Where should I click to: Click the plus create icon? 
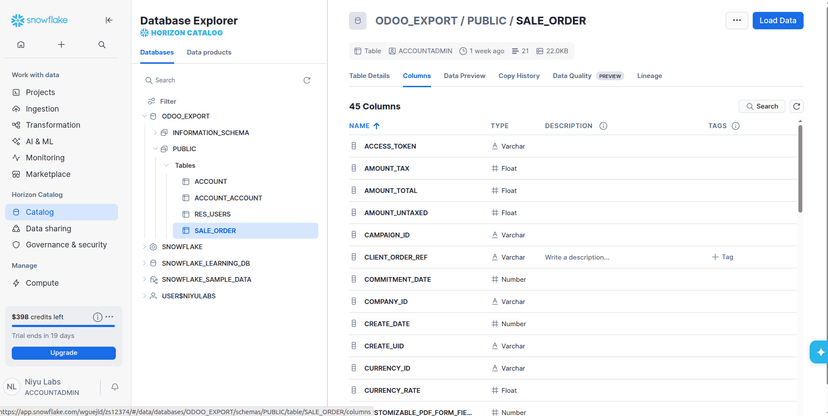(x=61, y=45)
